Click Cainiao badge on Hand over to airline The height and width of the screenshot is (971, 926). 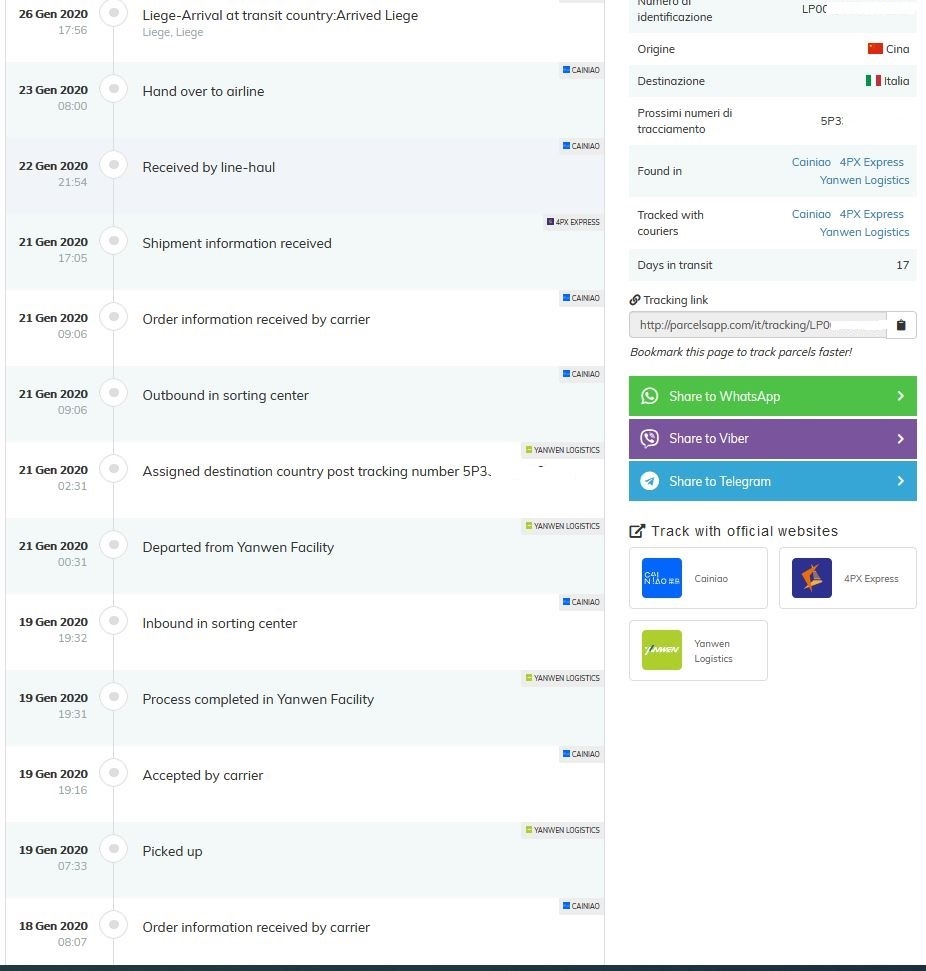581,70
